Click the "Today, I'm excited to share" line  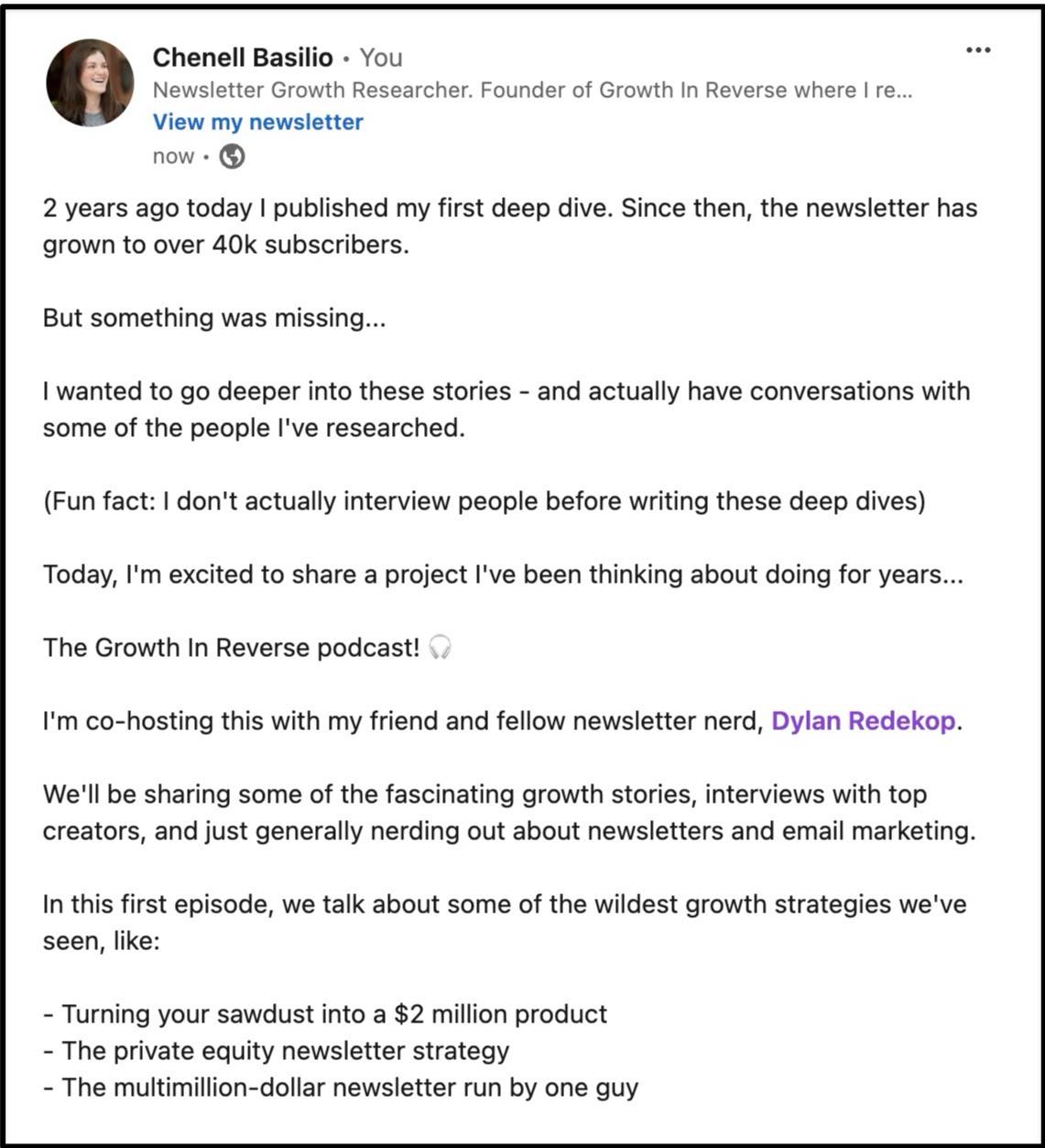[502, 574]
